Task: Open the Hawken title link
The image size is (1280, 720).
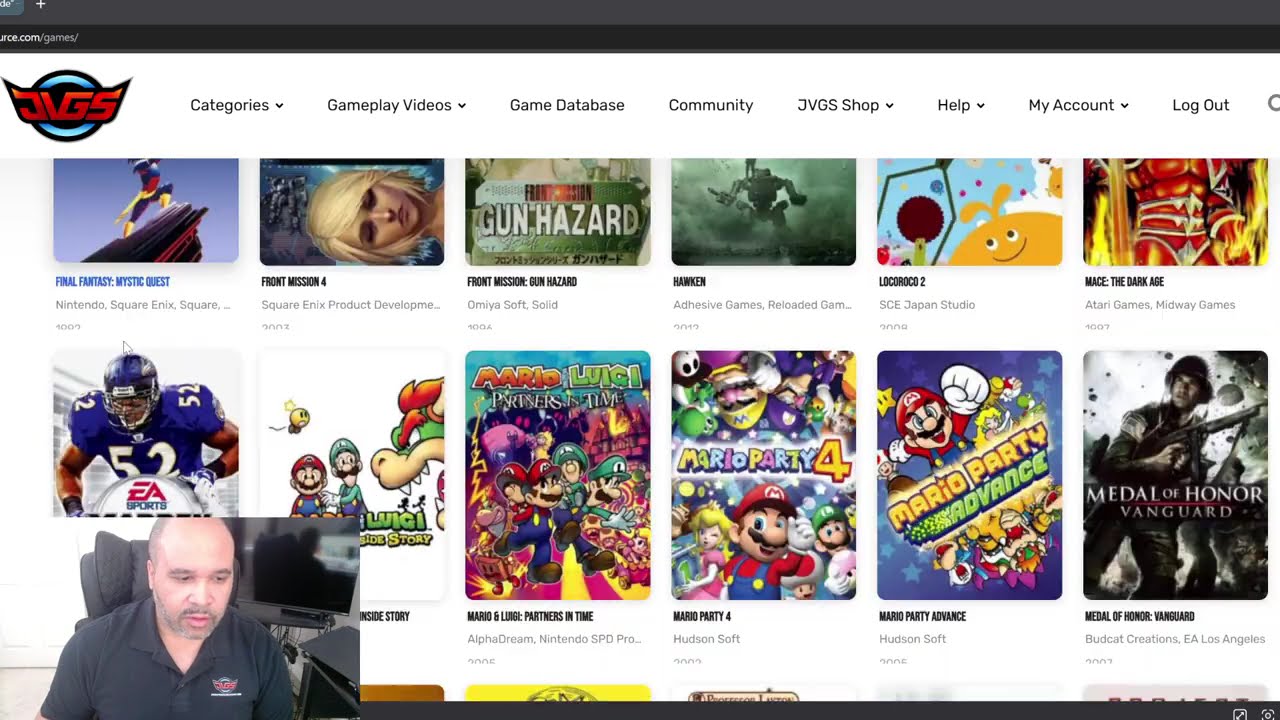Action: (689, 282)
